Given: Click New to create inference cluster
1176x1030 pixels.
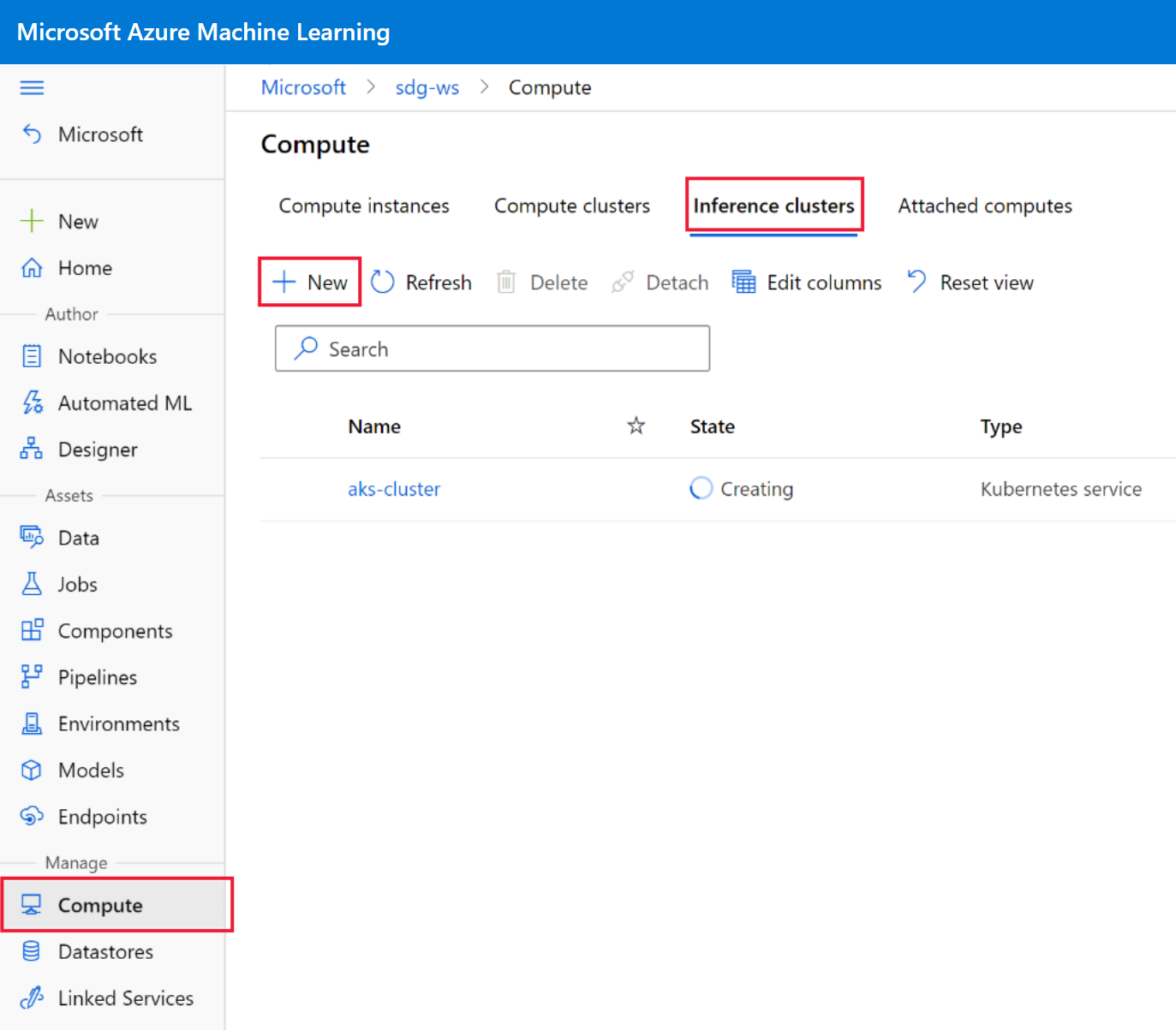Looking at the screenshot, I should pos(310,283).
